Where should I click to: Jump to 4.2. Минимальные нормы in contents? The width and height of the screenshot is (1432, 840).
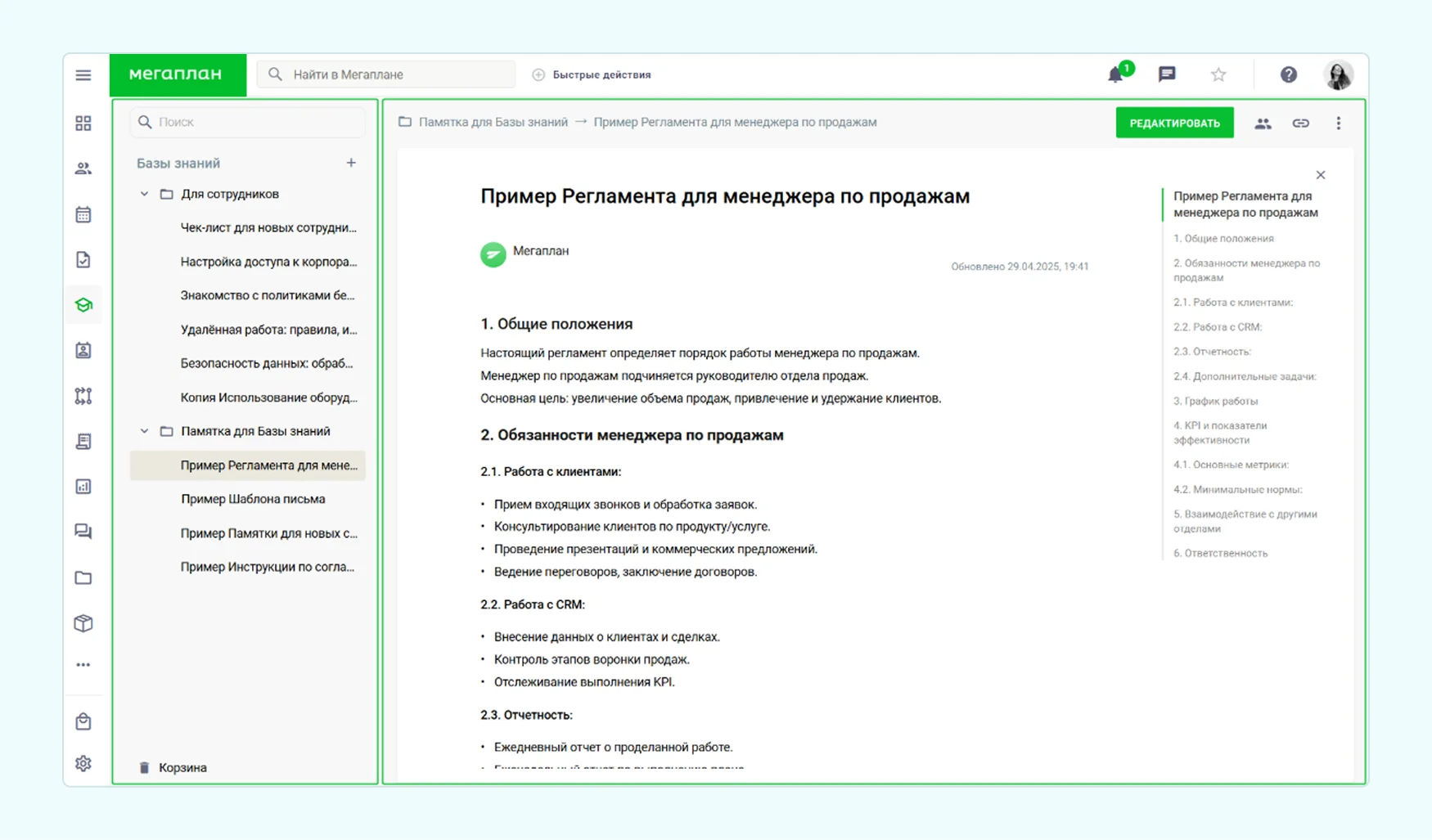point(1238,490)
